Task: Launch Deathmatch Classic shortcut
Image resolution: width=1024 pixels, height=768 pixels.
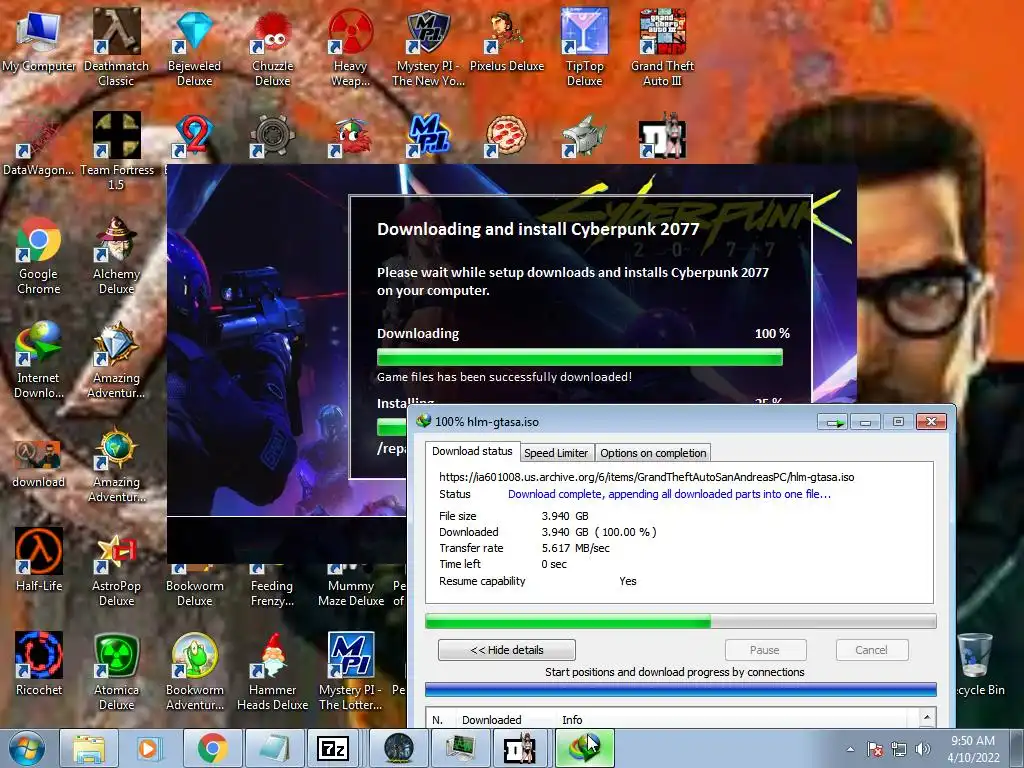Action: tap(116, 48)
